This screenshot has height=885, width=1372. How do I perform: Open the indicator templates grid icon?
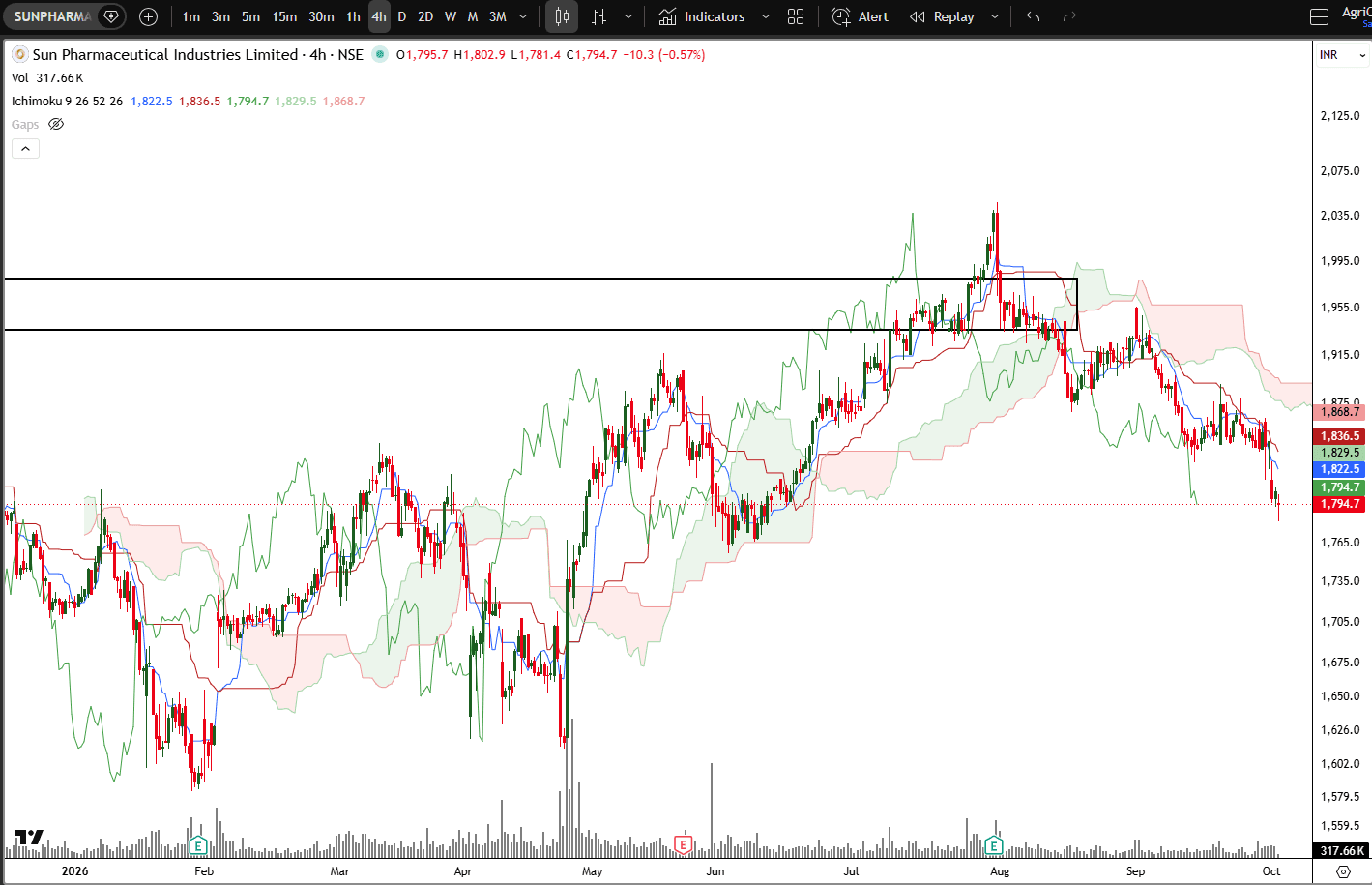click(796, 16)
